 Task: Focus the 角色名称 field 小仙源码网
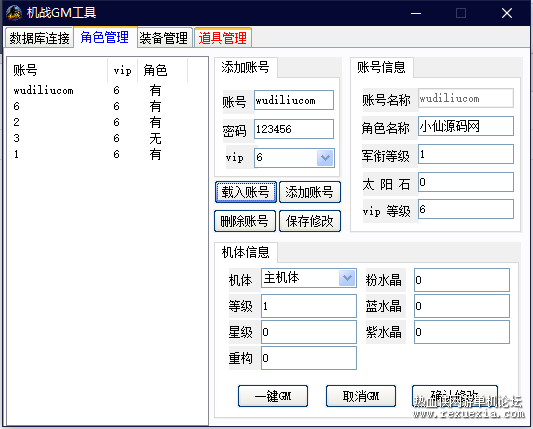tap(466, 126)
